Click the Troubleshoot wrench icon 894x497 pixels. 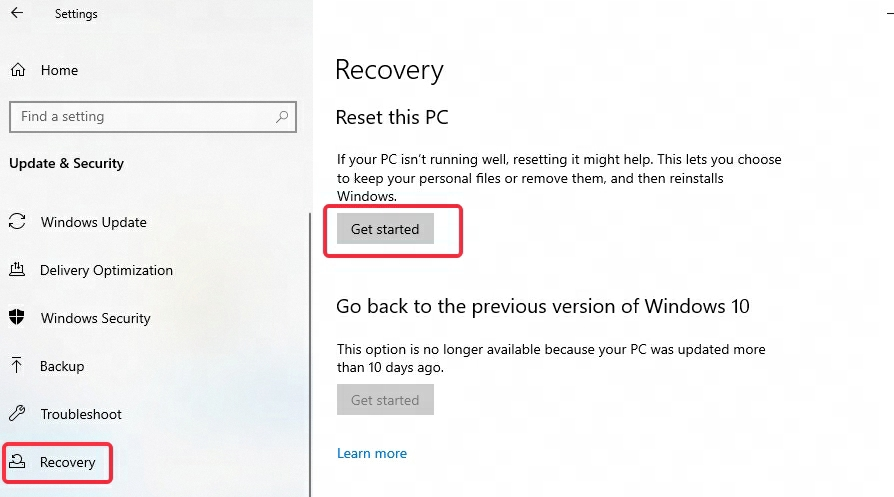click(17, 414)
